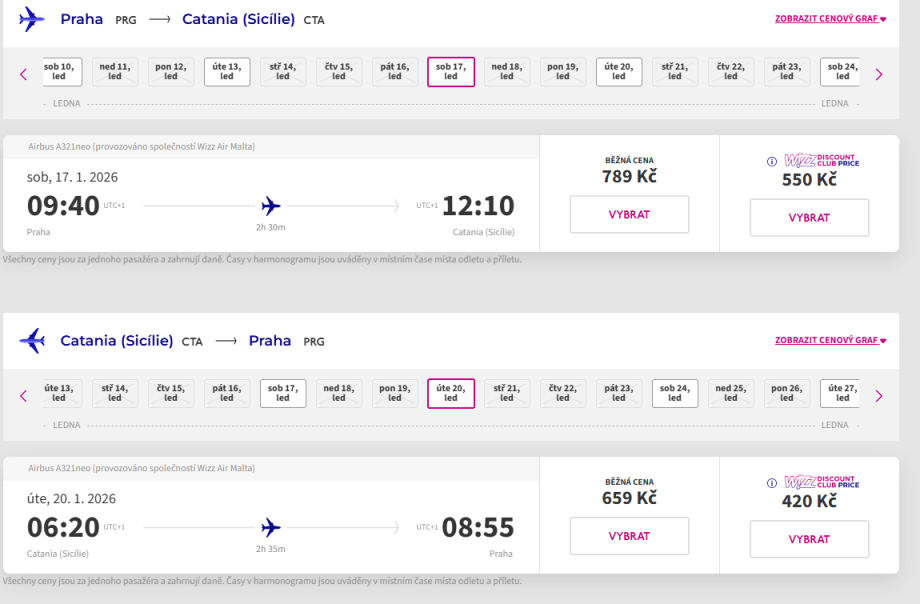The width and height of the screenshot is (920, 604).
Task: Click the info icon beside return Wizz Discount Club price
Action: point(771,483)
